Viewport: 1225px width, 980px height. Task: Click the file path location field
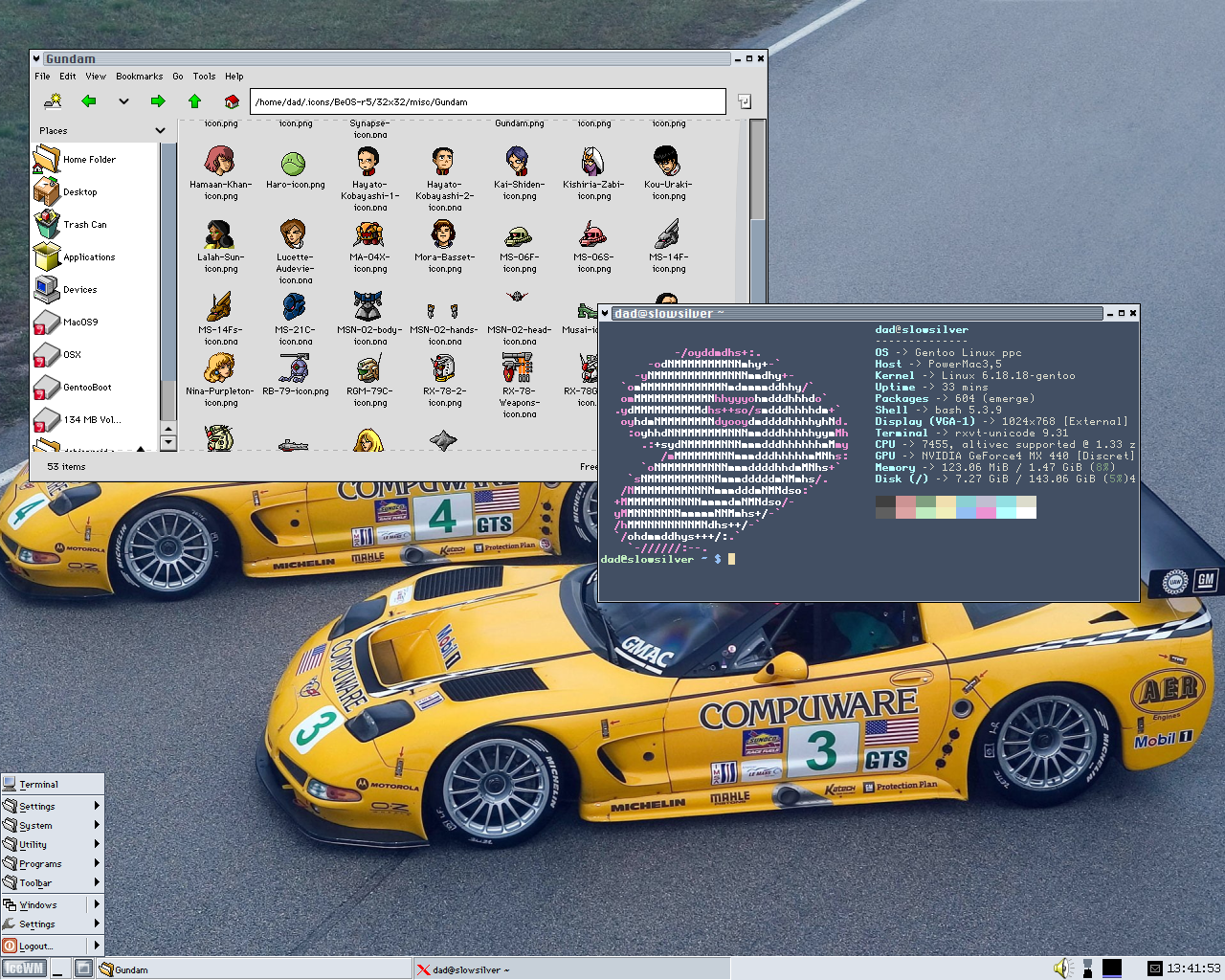pyautogui.click(x=487, y=101)
